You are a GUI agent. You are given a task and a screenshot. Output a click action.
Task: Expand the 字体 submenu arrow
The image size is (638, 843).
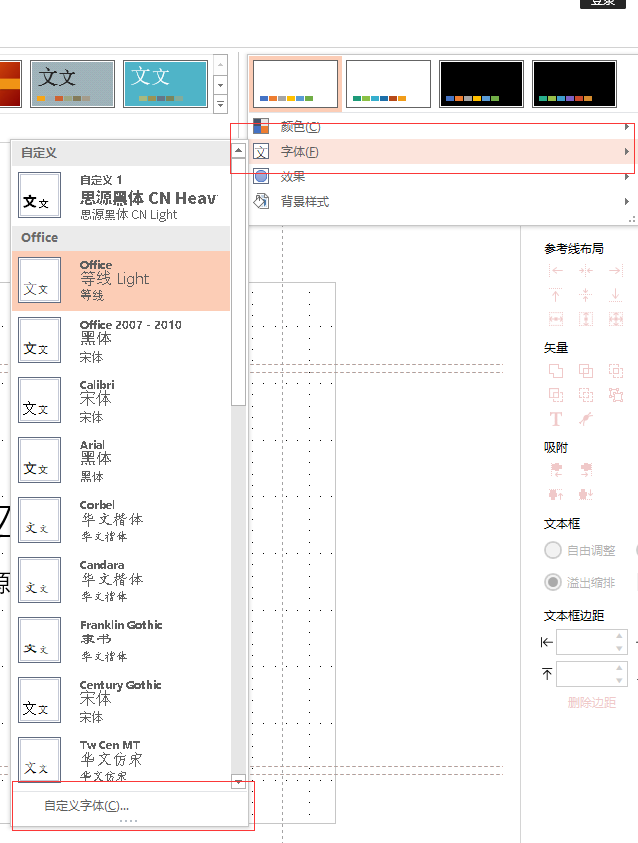(627, 152)
